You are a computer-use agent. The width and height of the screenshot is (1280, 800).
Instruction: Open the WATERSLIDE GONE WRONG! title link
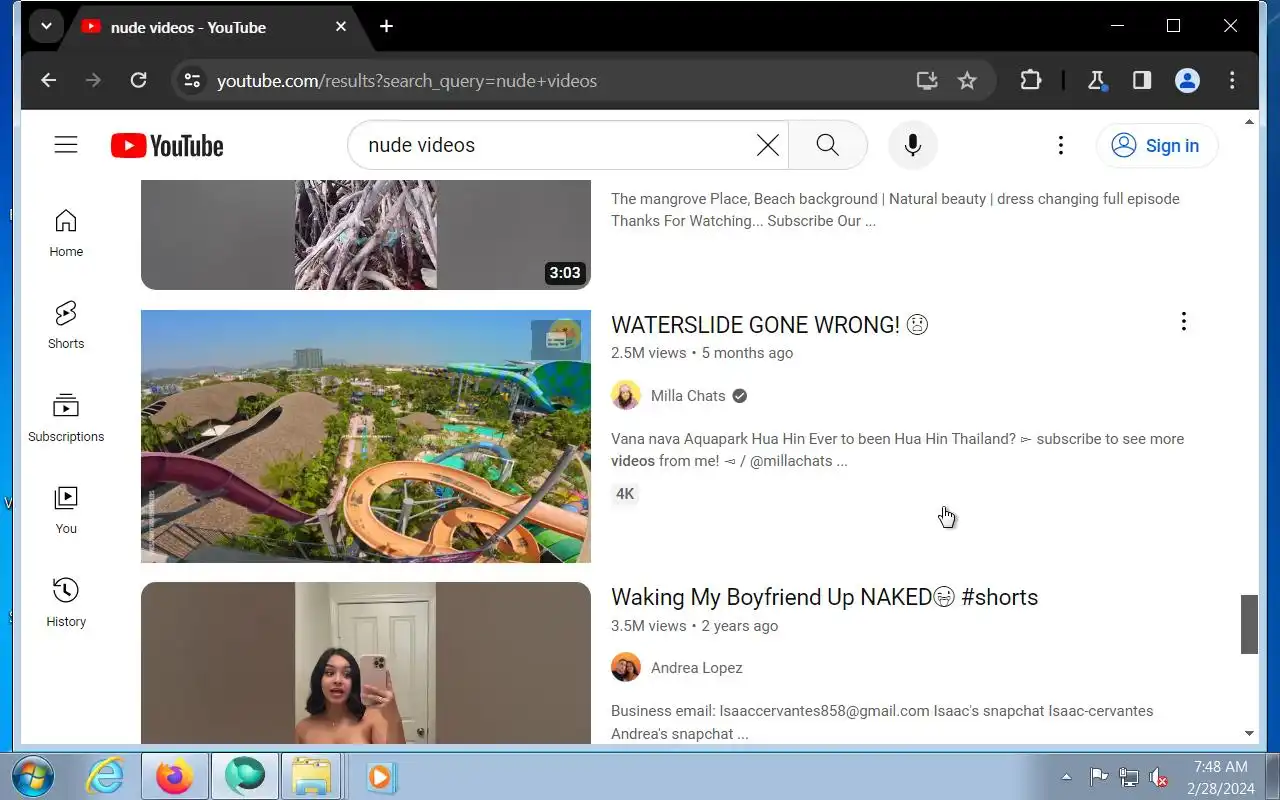(770, 325)
